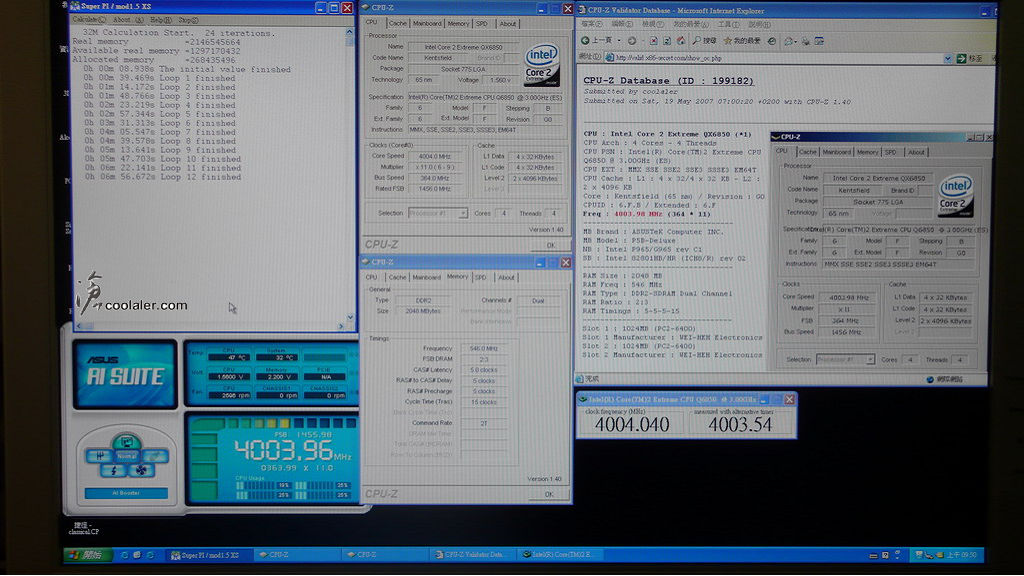Open the Edit menu in Internet Explorer

pyautogui.click(x=621, y=24)
